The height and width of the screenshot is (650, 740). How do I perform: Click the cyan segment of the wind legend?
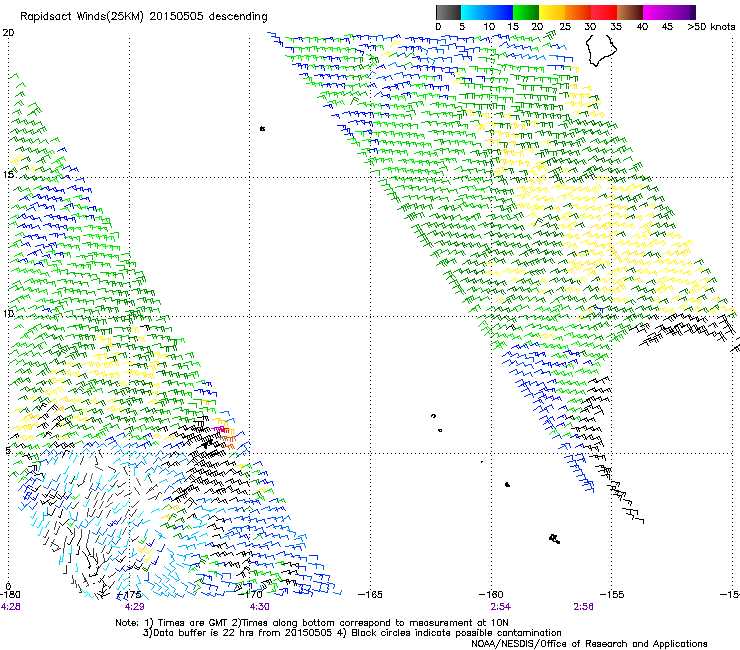(474, 12)
